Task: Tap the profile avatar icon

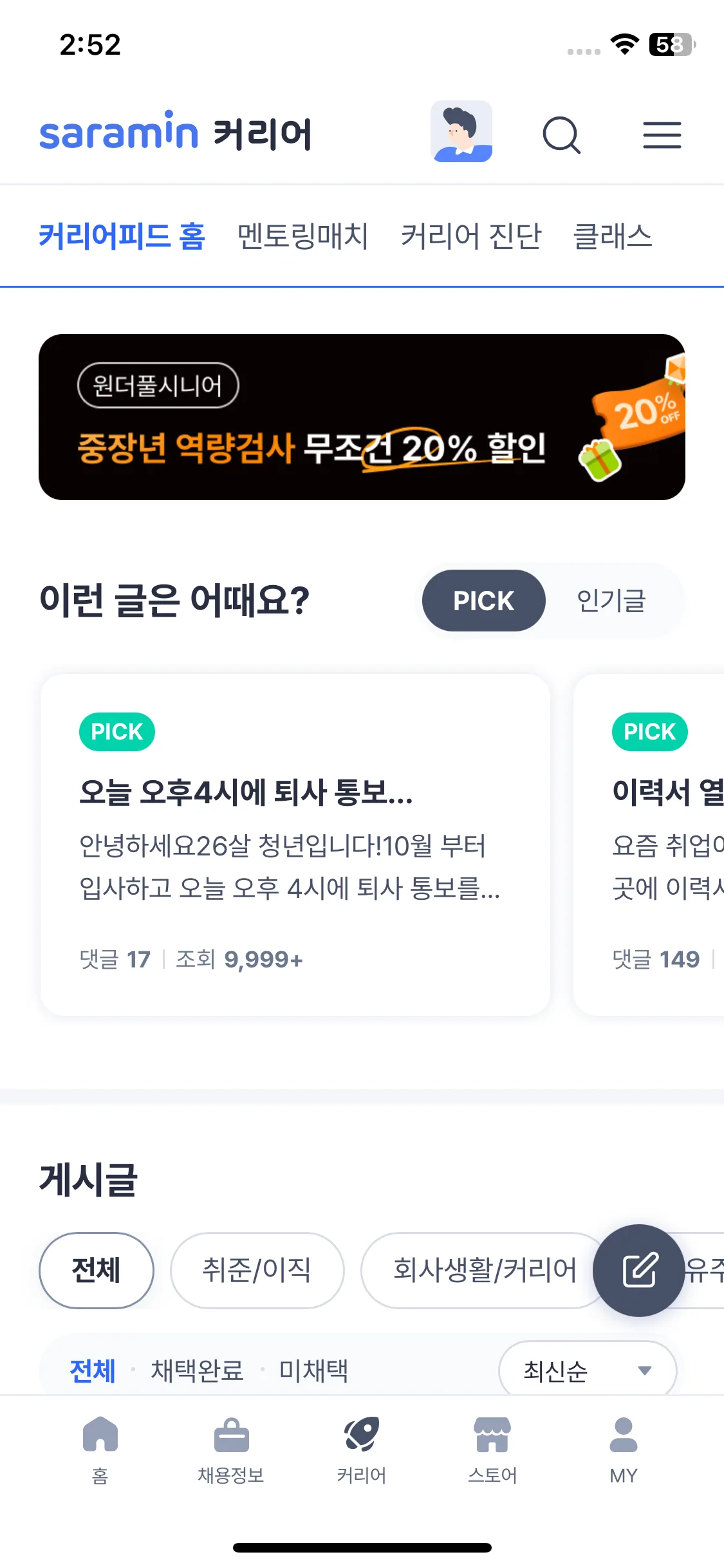Action: pos(461,131)
